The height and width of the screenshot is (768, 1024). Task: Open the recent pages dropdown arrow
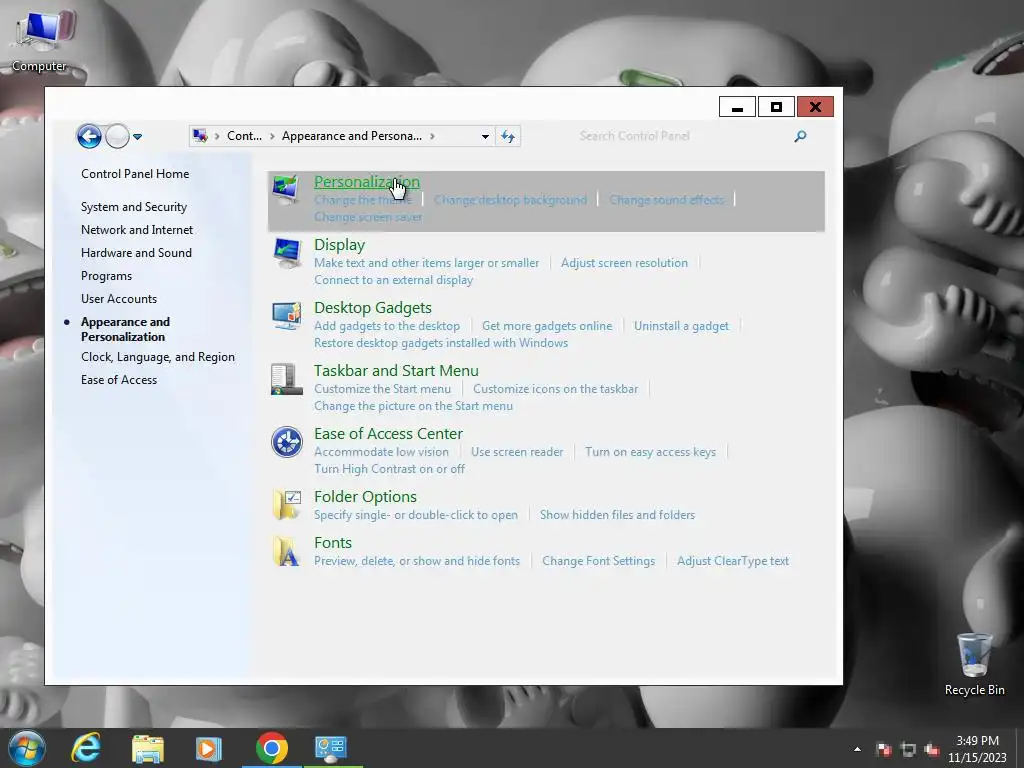click(x=137, y=136)
